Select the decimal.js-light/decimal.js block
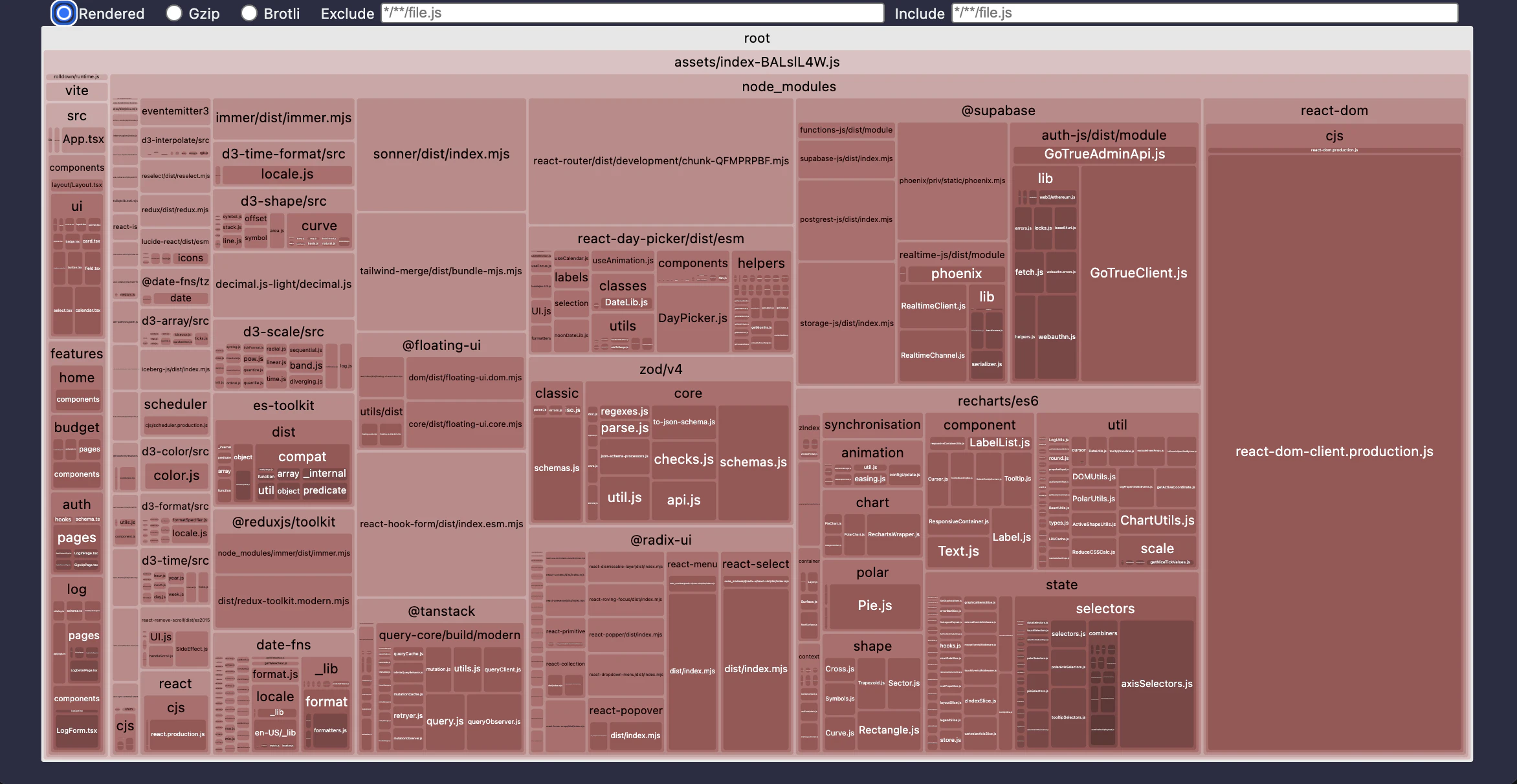1517x784 pixels. pos(283,284)
